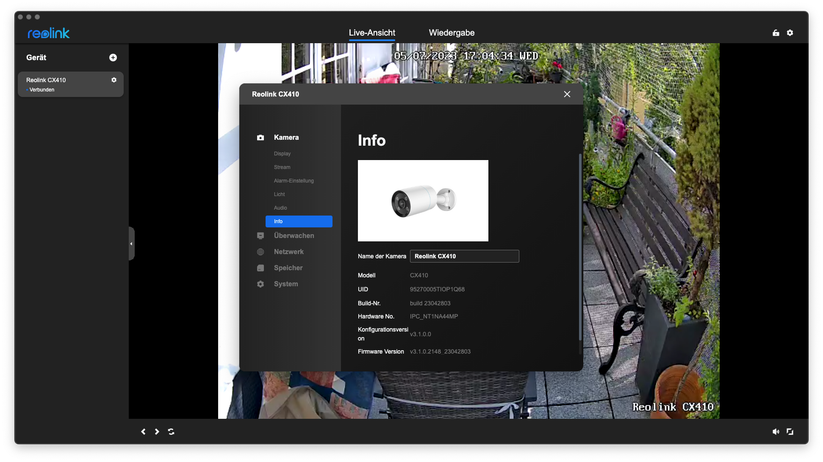
Task: Open Display settings
Action: tap(282, 154)
